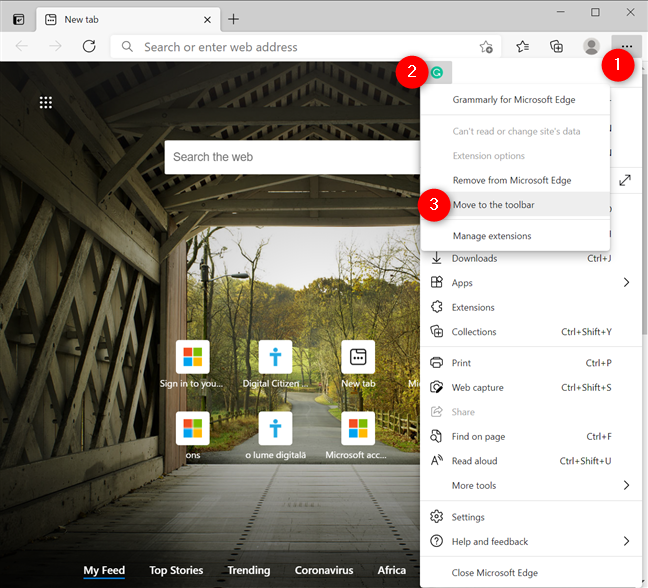Start Read aloud from the menu
The image size is (648, 588).
click(x=531, y=461)
